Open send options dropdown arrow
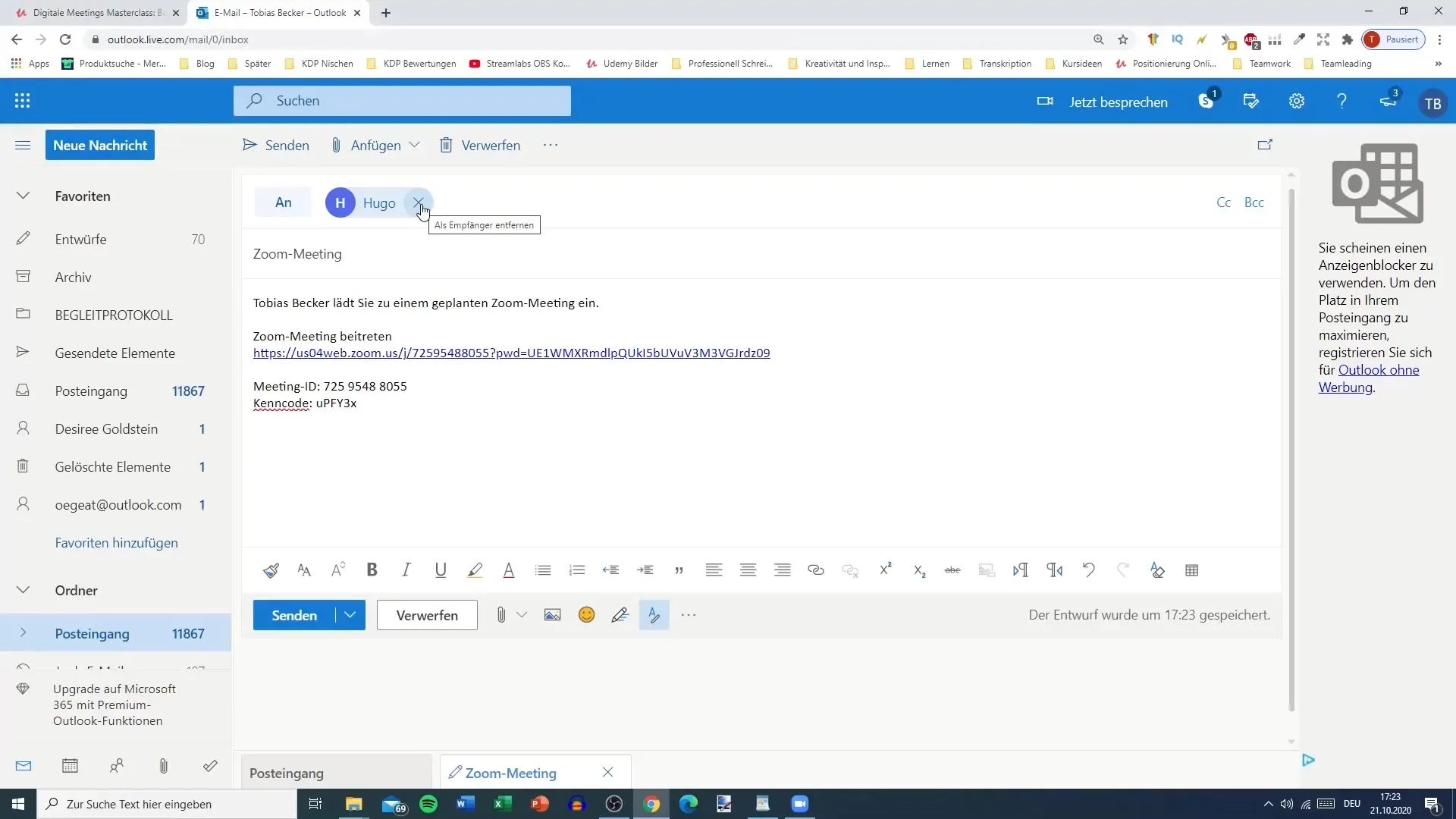Viewport: 1456px width, 819px height. pos(350,615)
